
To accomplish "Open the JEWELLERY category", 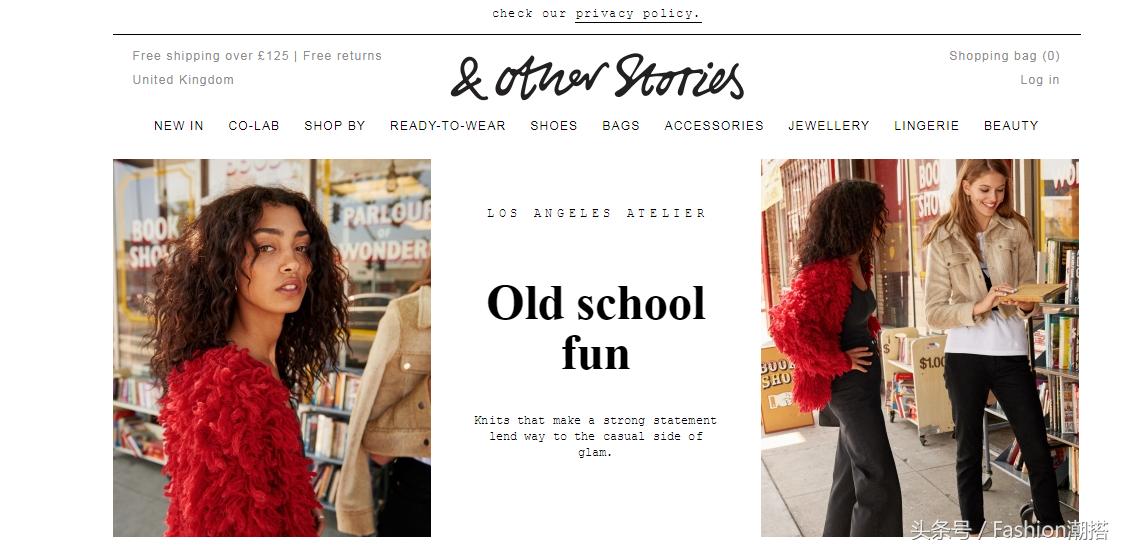I will tap(829, 126).
